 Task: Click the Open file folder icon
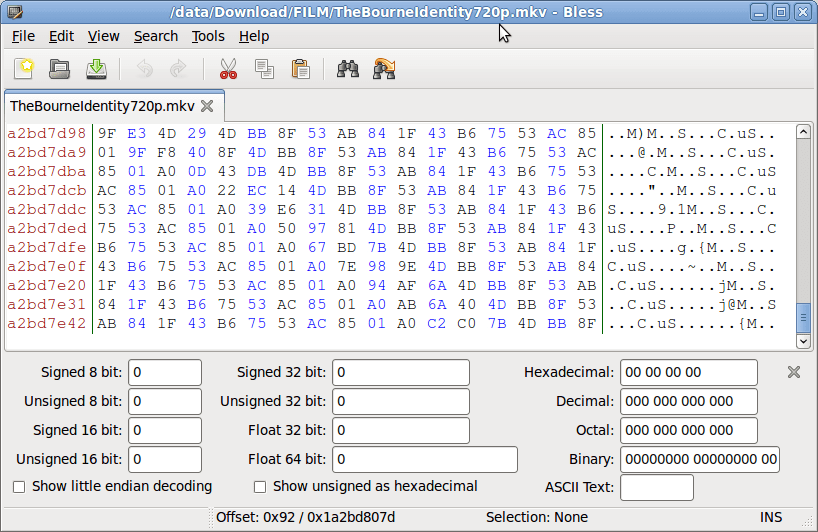click(60, 69)
